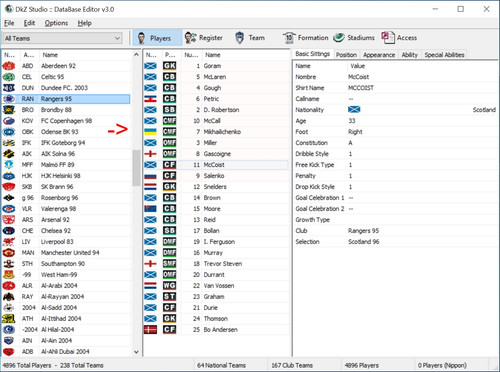Switch to the Position tab

[x=346, y=55]
